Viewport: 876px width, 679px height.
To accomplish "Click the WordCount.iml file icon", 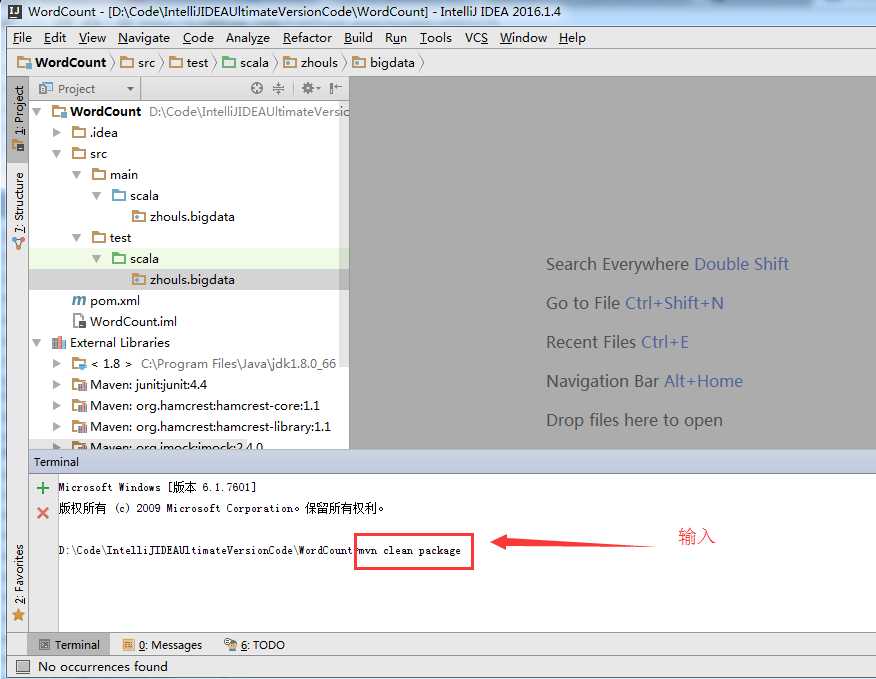I will (x=79, y=321).
